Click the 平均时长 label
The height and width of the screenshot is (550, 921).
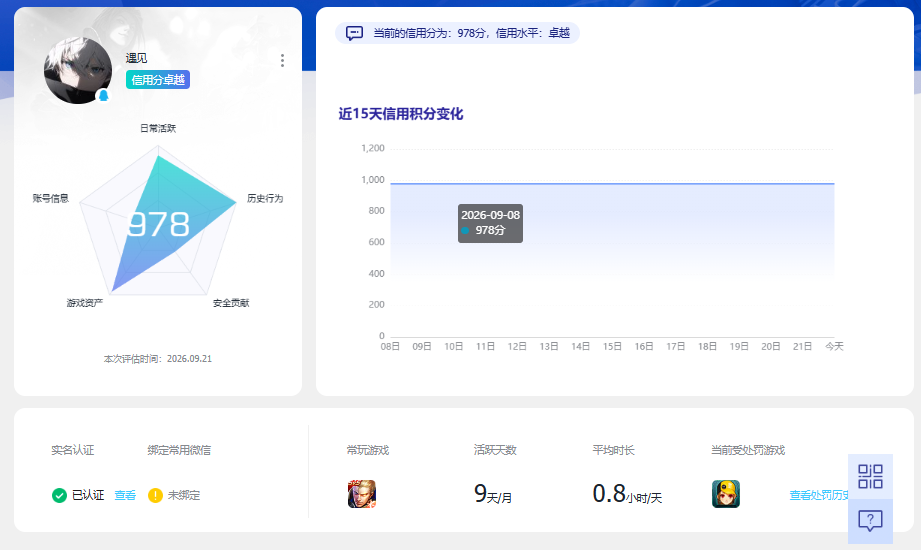coord(613,450)
